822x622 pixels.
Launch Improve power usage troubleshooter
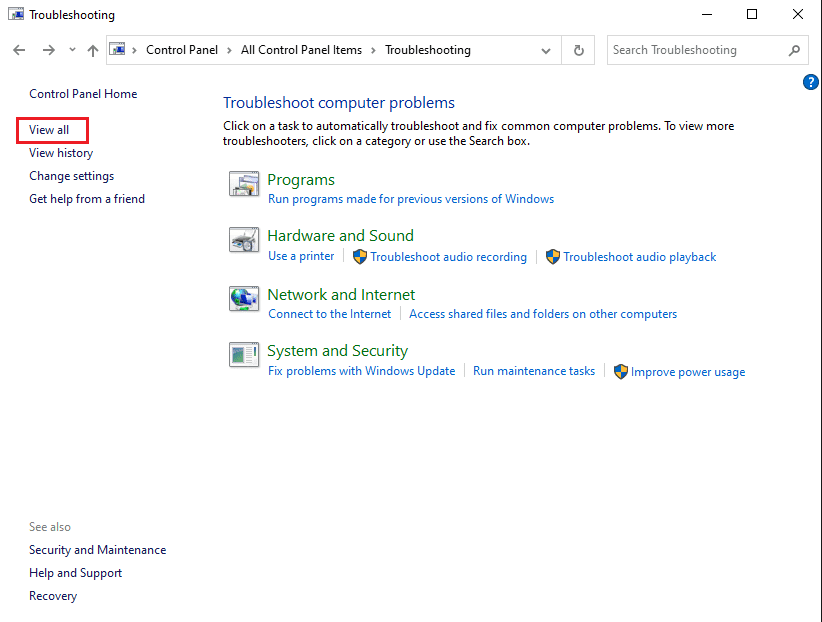[688, 372]
